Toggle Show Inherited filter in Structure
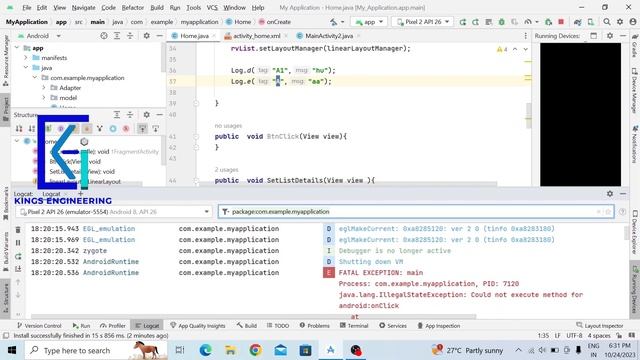Image resolution: width=640 pixels, height=360 pixels. pyautogui.click(x=100, y=129)
